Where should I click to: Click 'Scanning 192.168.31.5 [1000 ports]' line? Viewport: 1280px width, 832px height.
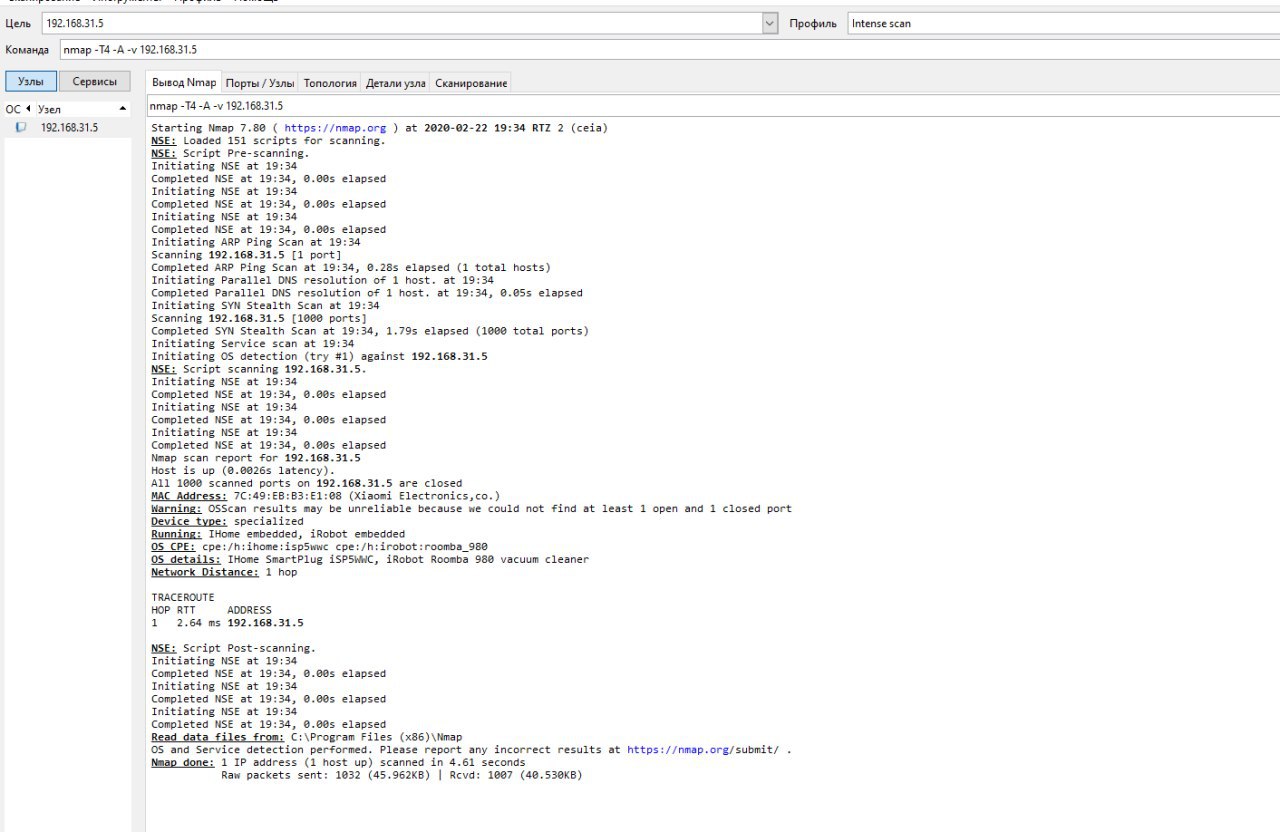point(258,318)
